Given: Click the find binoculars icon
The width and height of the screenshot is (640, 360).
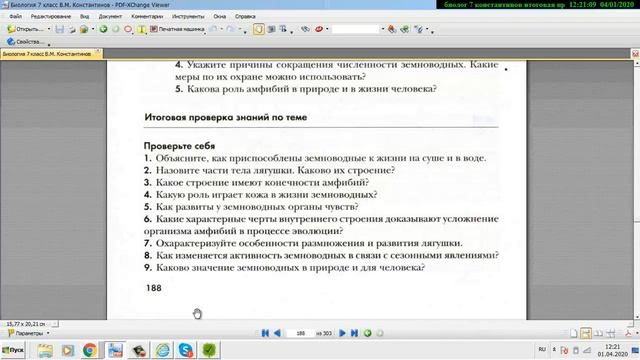Looking at the screenshot, I should coord(392,29).
